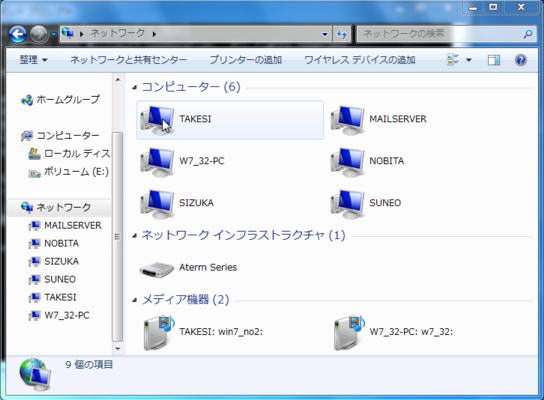Viewport: 544px width, 400px height.
Task: Open Help with the question mark icon
Action: click(x=520, y=60)
